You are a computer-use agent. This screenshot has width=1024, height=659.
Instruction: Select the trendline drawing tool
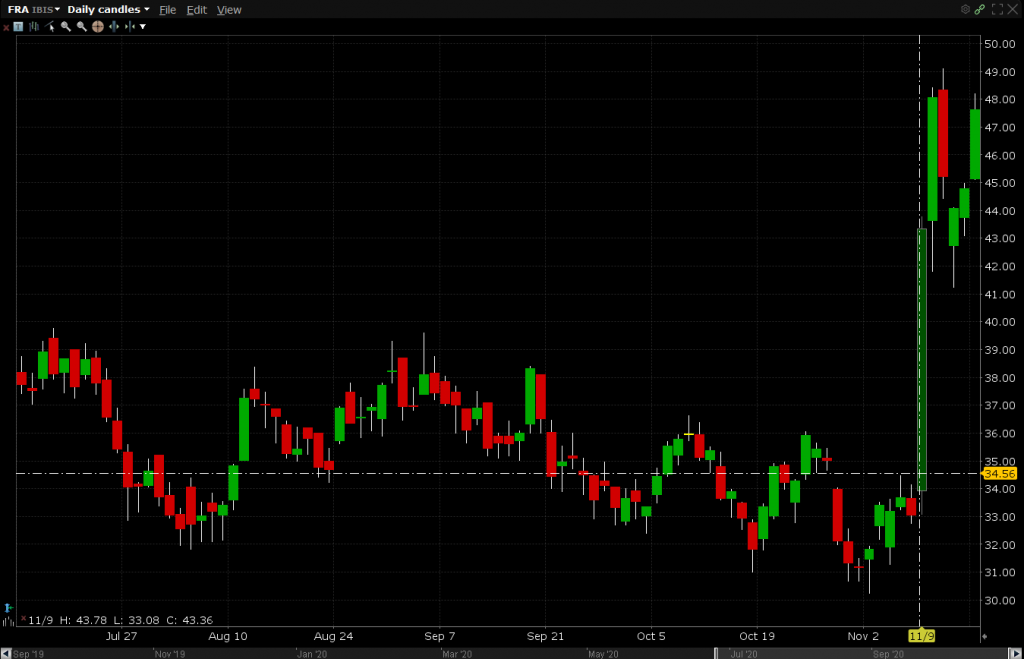tap(49, 26)
